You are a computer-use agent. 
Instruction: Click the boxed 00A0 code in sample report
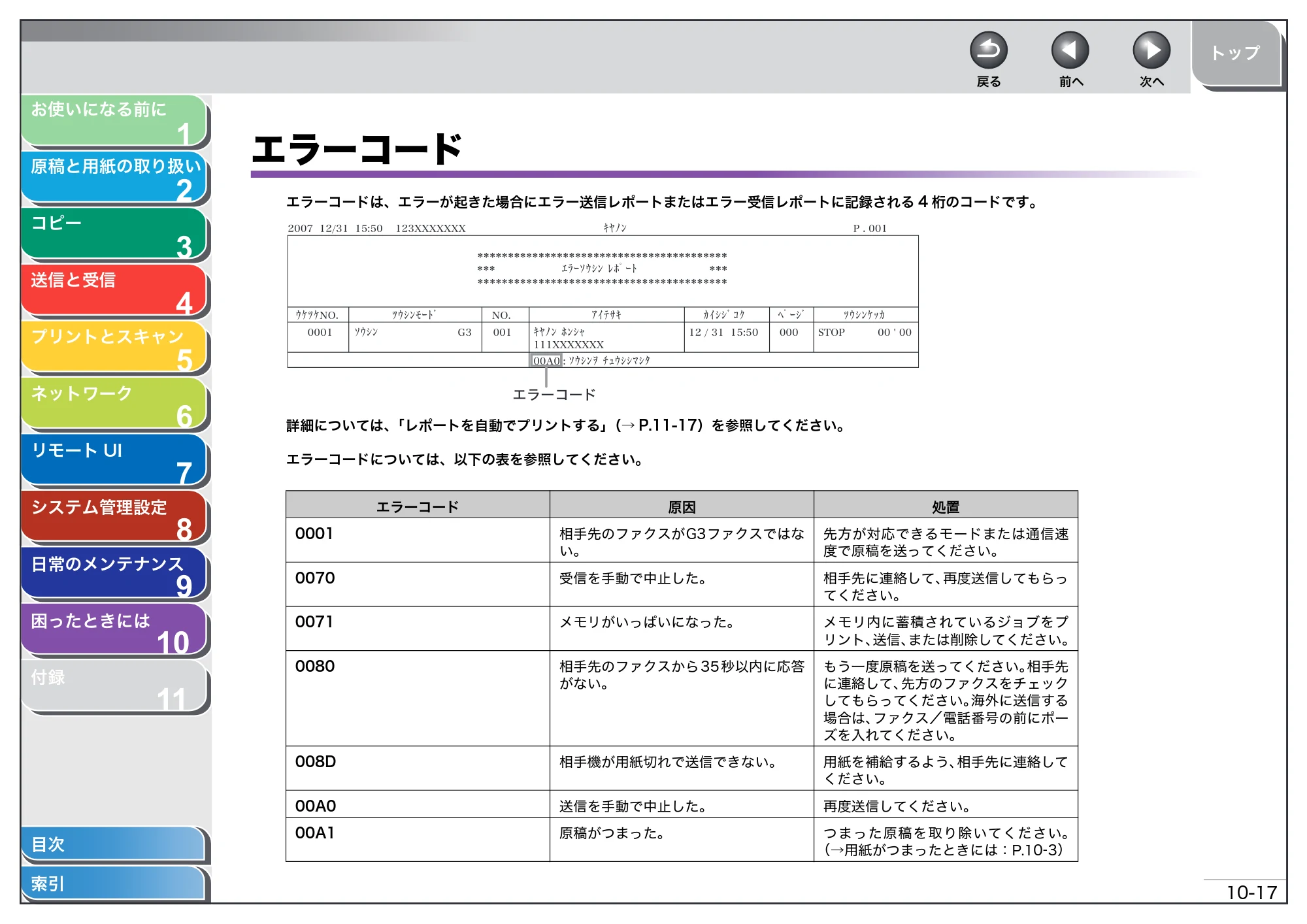coord(546,361)
